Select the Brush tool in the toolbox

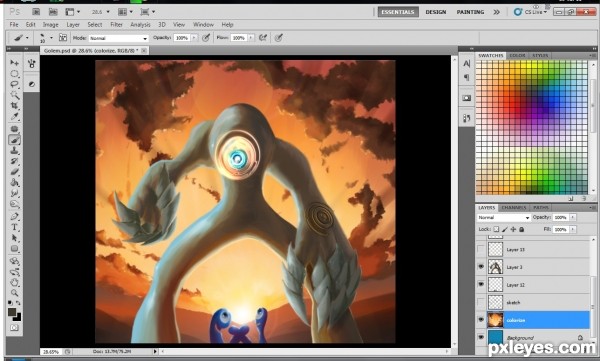(15, 140)
